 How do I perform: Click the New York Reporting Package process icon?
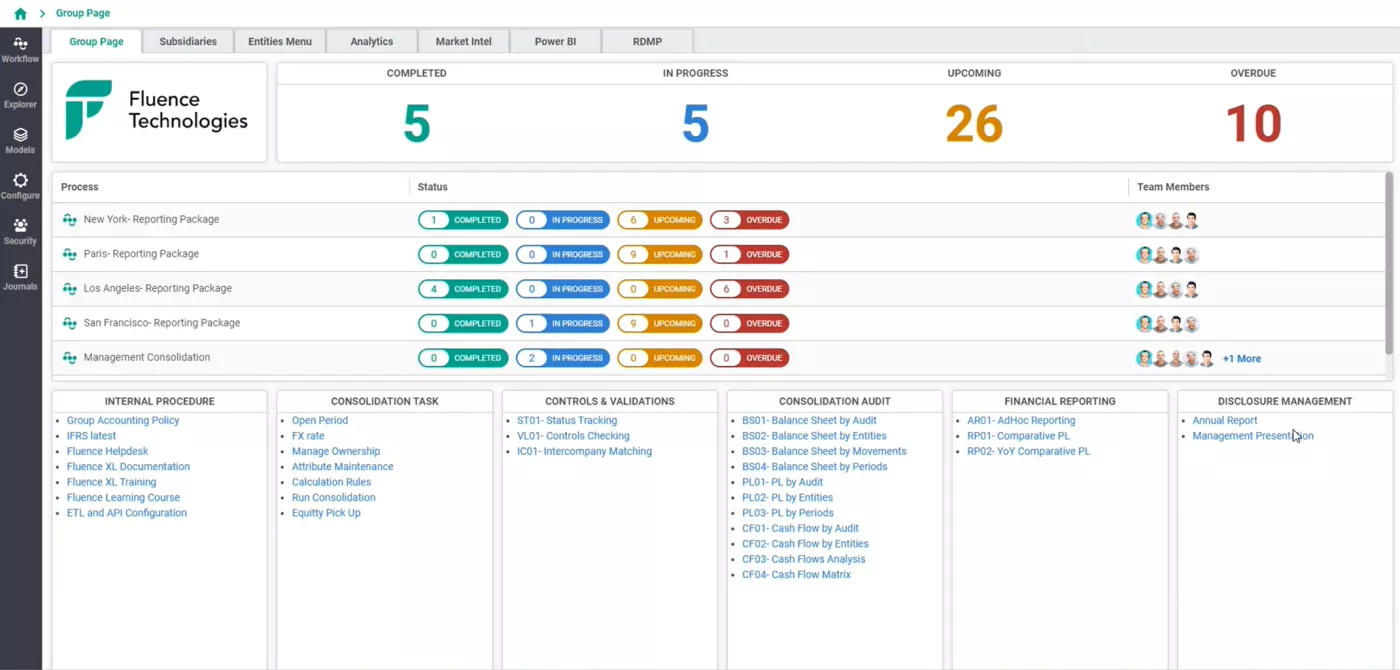pyautogui.click(x=70, y=220)
